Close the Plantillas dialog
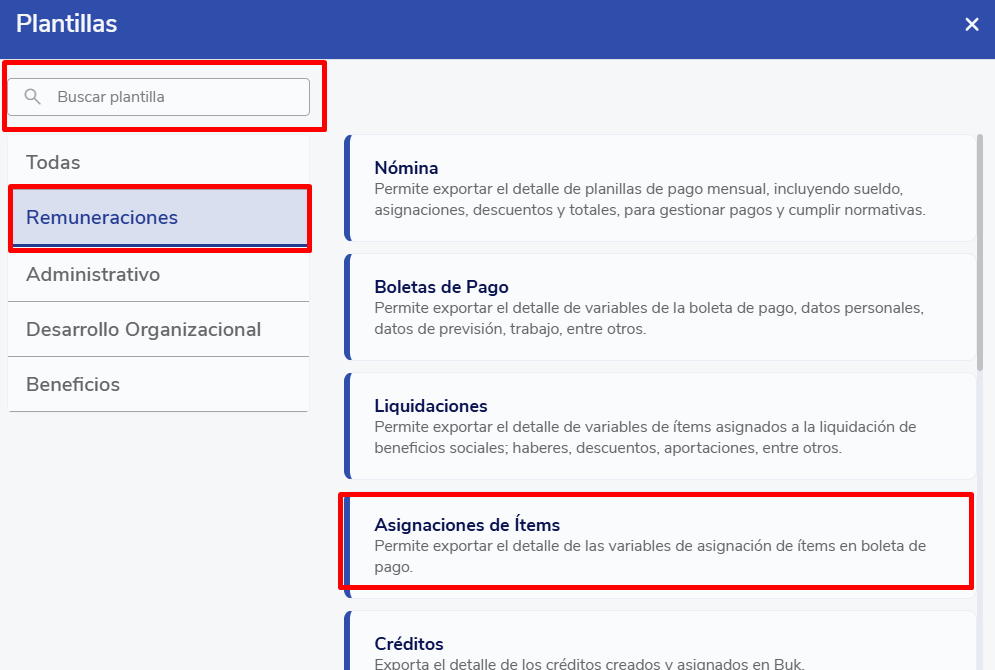Viewport: 995px width, 670px height. click(971, 25)
